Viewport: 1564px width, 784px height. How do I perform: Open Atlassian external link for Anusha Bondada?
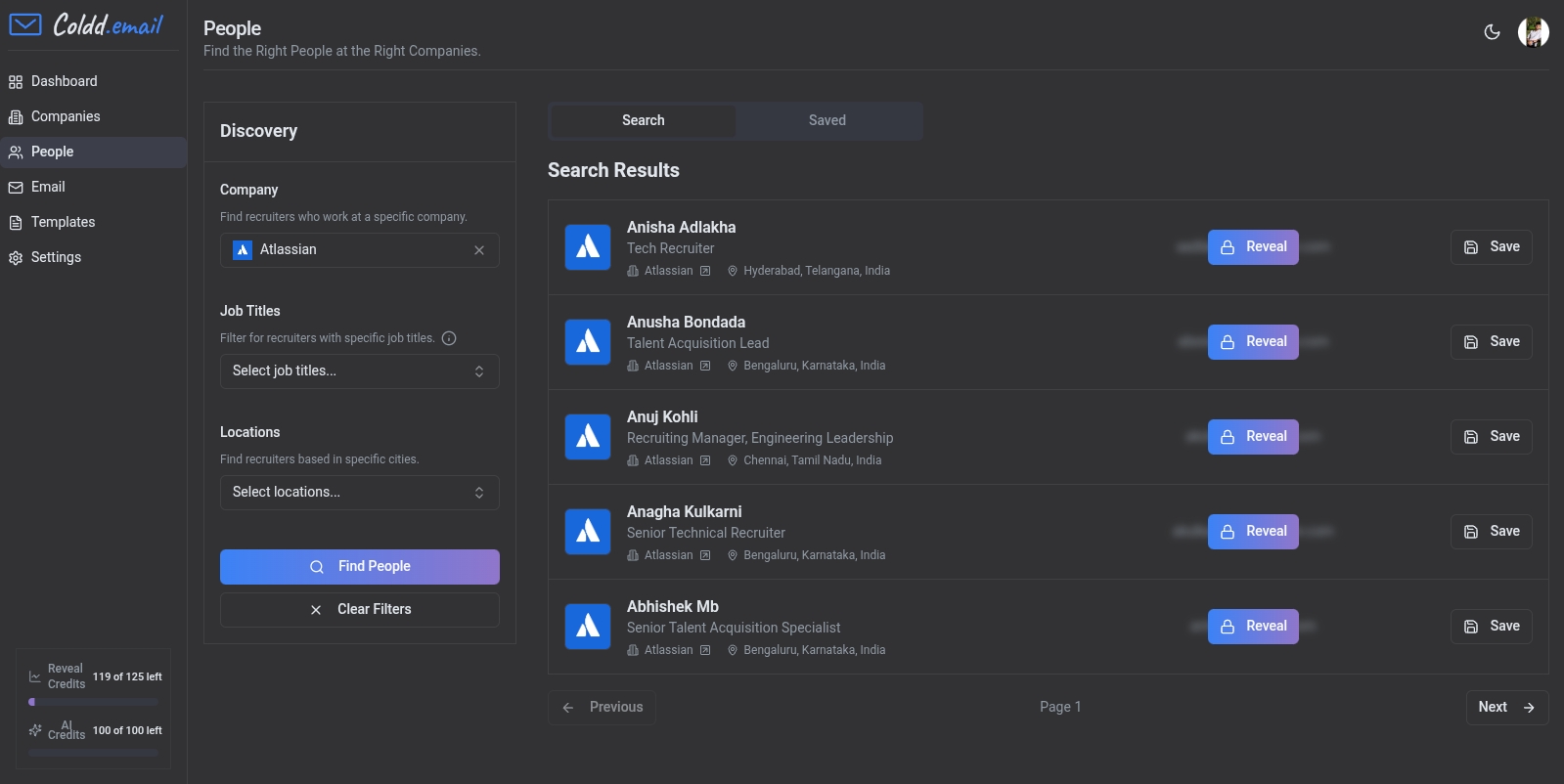point(705,366)
